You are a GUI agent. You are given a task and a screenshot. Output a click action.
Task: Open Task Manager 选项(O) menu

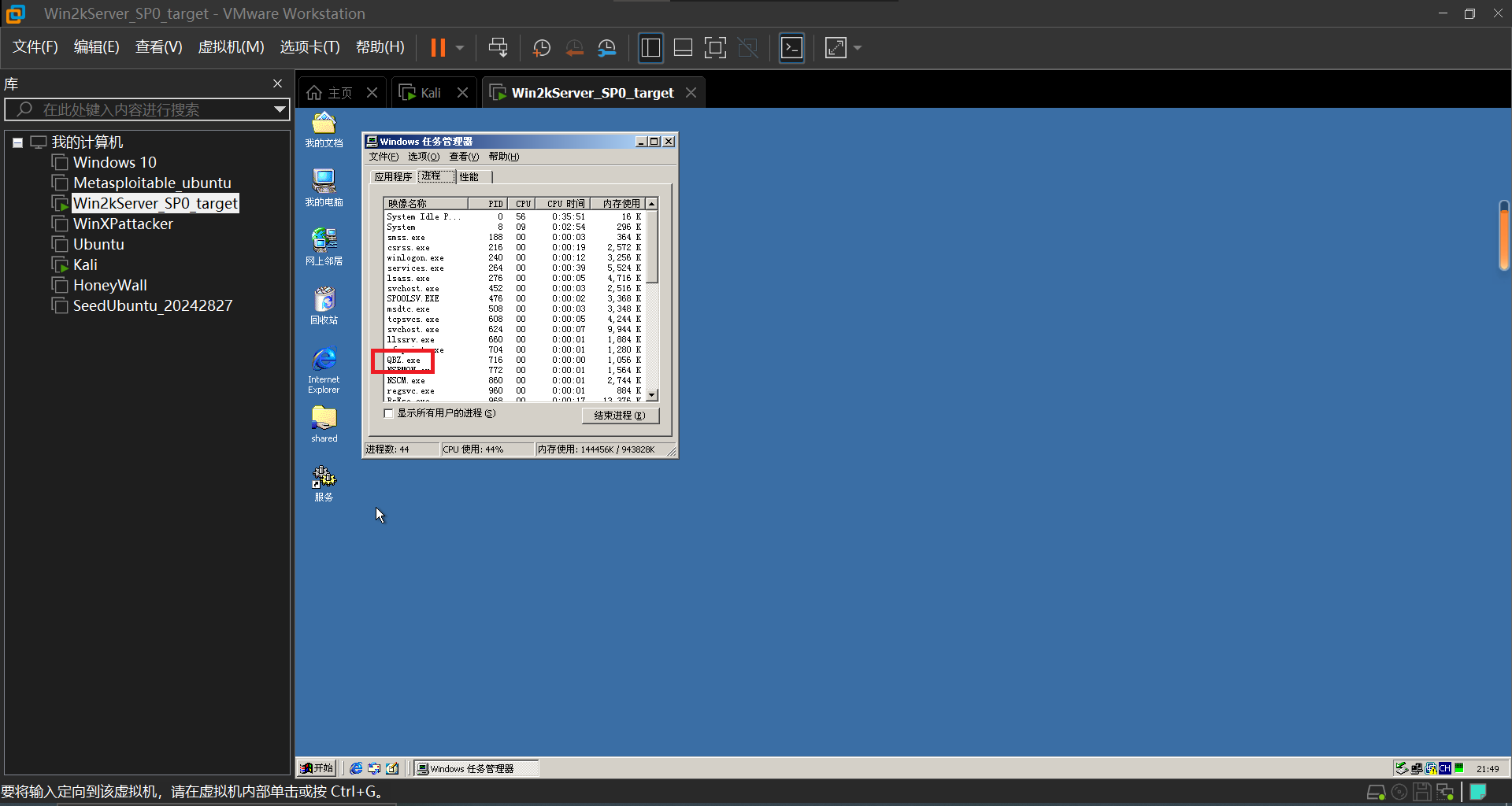click(424, 157)
